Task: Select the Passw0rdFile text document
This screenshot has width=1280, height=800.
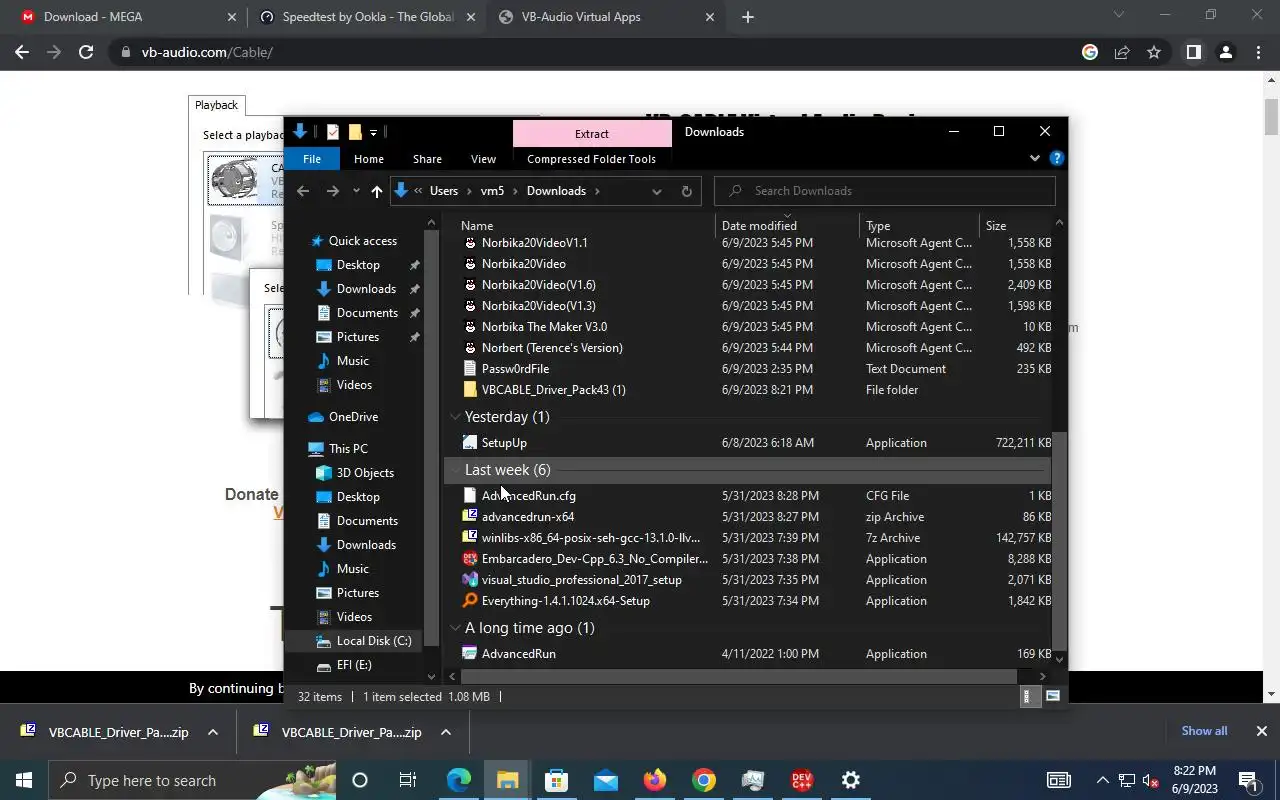Action: tap(515, 369)
